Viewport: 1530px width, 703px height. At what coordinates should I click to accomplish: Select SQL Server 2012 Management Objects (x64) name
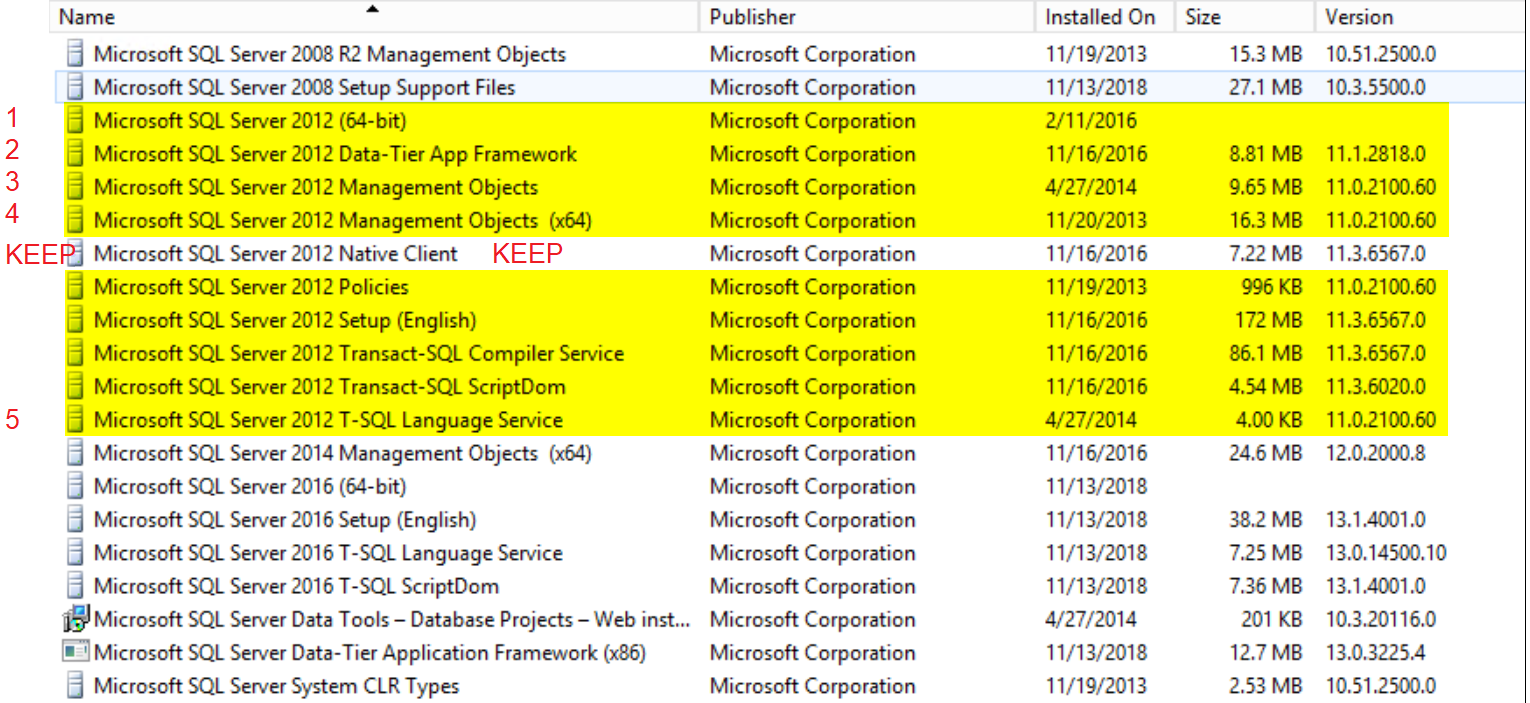pyautogui.click(x=343, y=220)
